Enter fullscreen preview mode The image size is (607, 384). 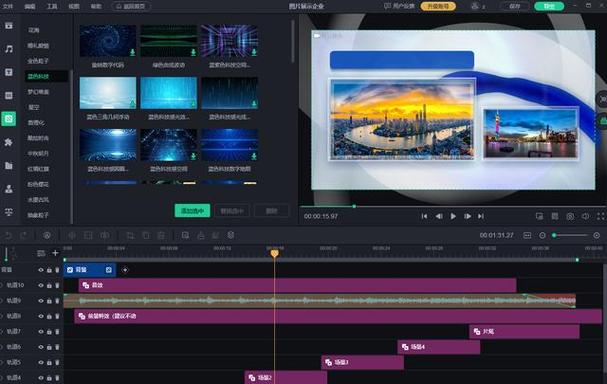coord(600,216)
